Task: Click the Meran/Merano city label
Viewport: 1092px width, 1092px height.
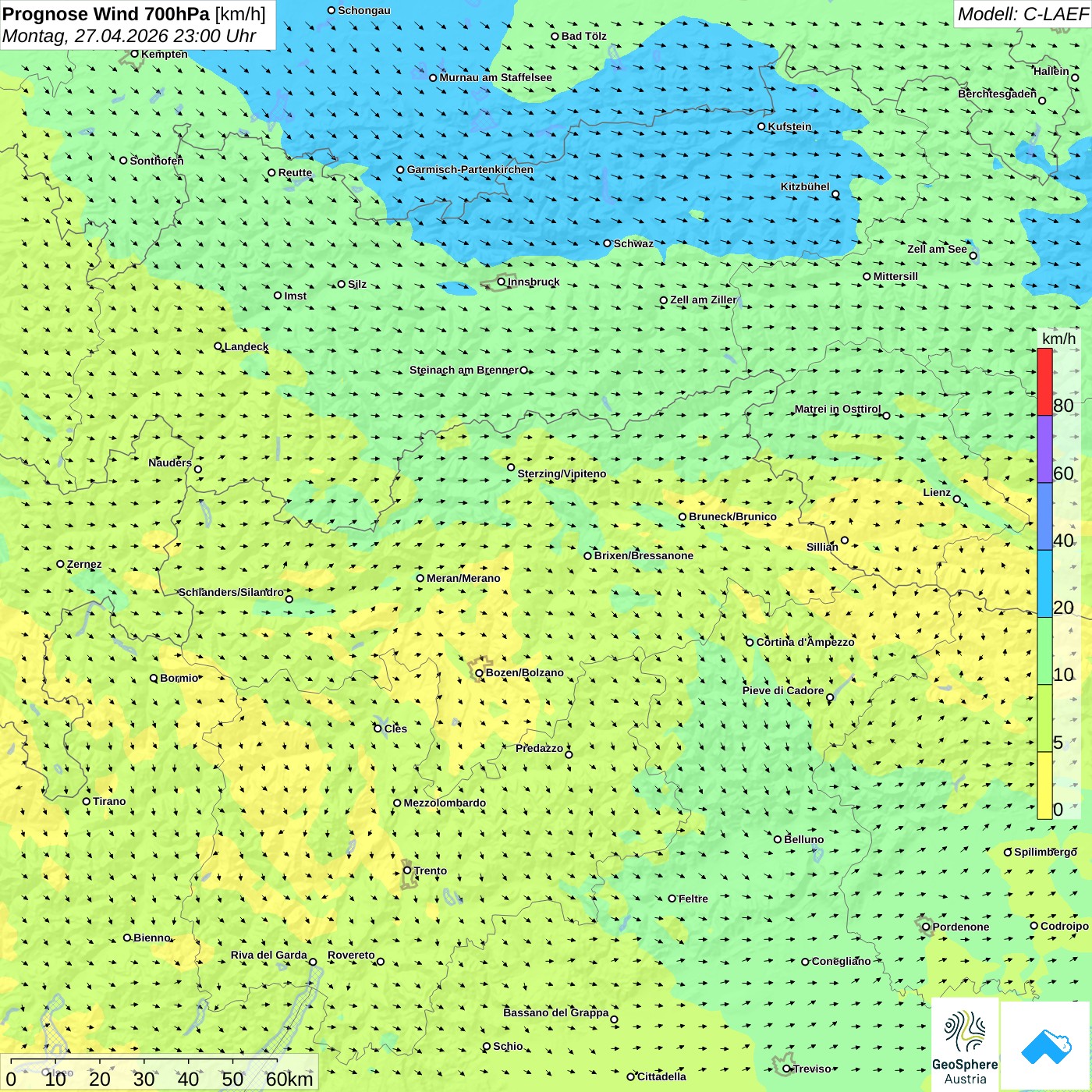Action: (463, 578)
